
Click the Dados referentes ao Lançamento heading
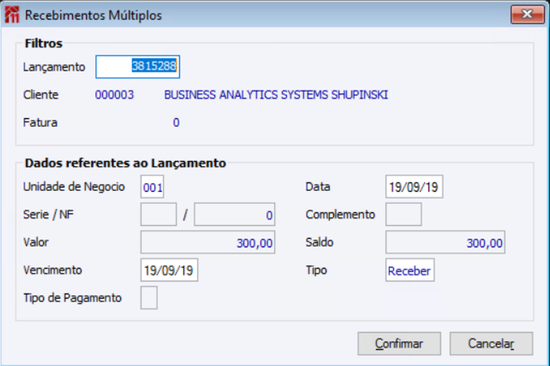(125, 163)
